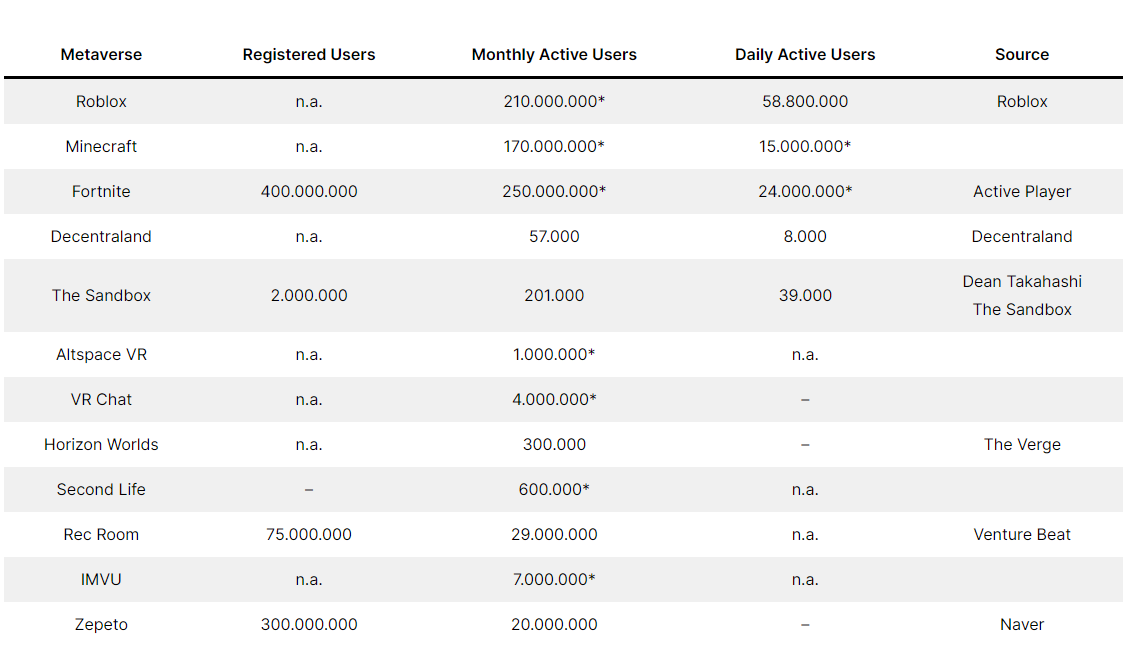Click the Zepeto row name
Screen dimensions: 1123x655
[101, 625]
